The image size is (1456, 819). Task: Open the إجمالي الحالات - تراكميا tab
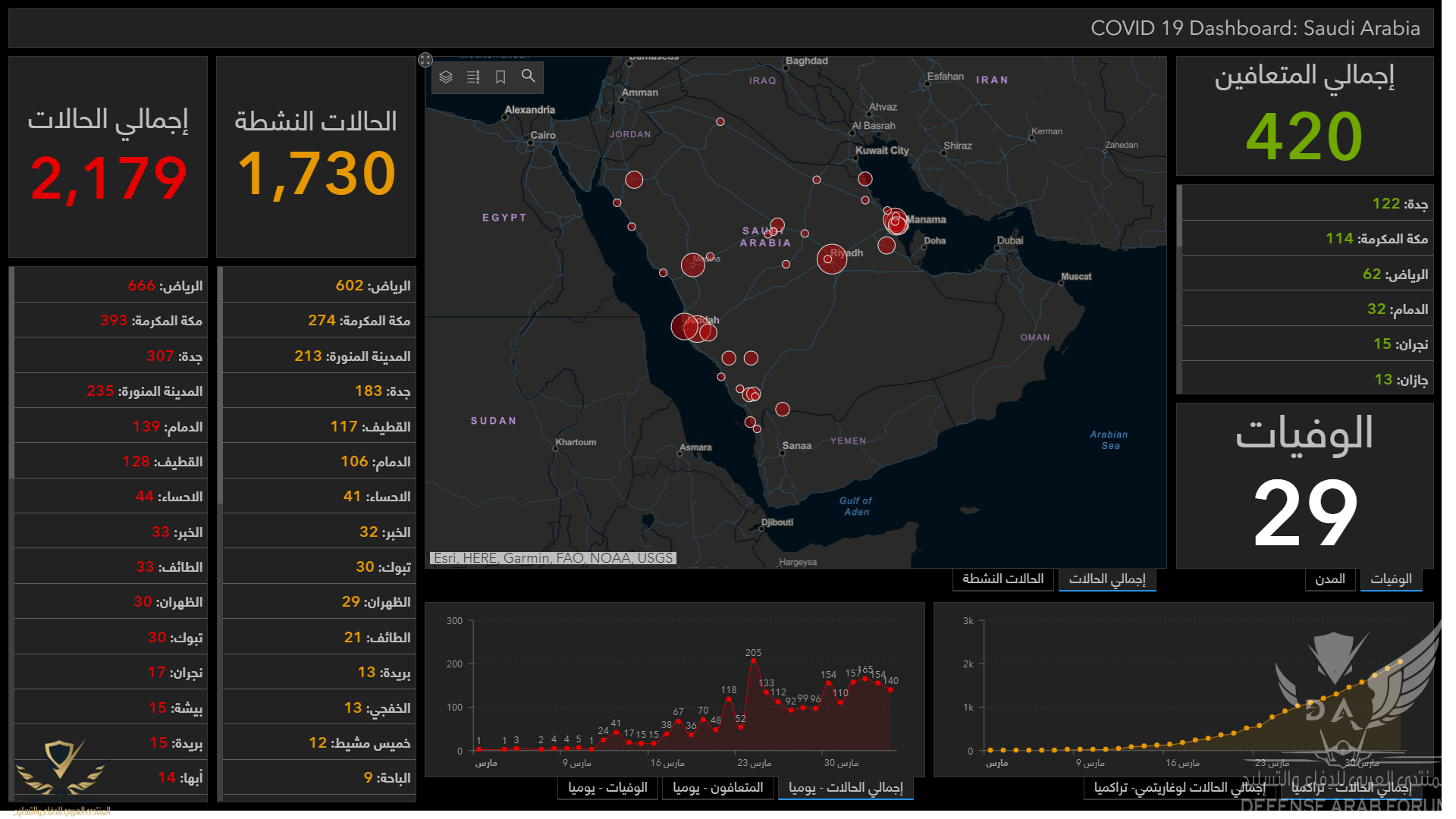[x=1352, y=788]
